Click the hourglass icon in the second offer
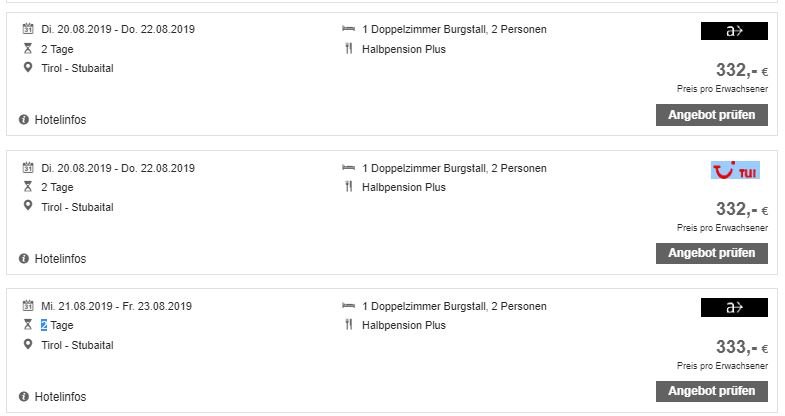Screen dimensions: 785x416 pos(28,187)
